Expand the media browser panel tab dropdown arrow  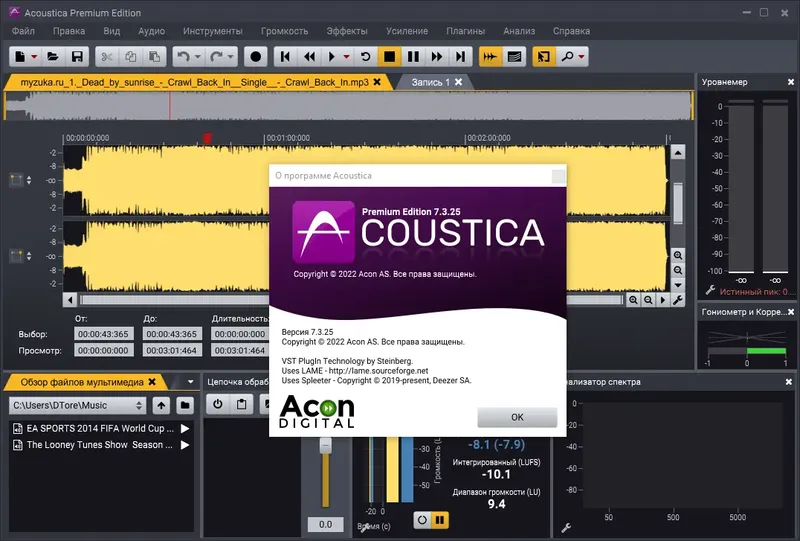point(190,382)
